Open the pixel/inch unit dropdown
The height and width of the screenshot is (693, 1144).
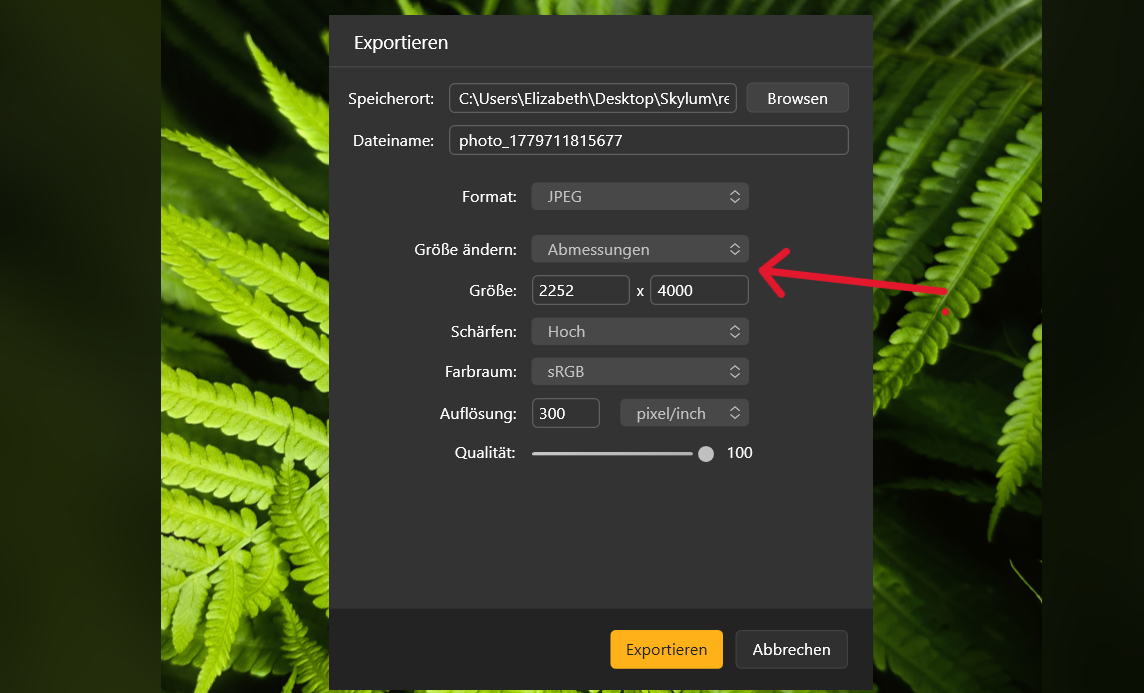coord(684,413)
